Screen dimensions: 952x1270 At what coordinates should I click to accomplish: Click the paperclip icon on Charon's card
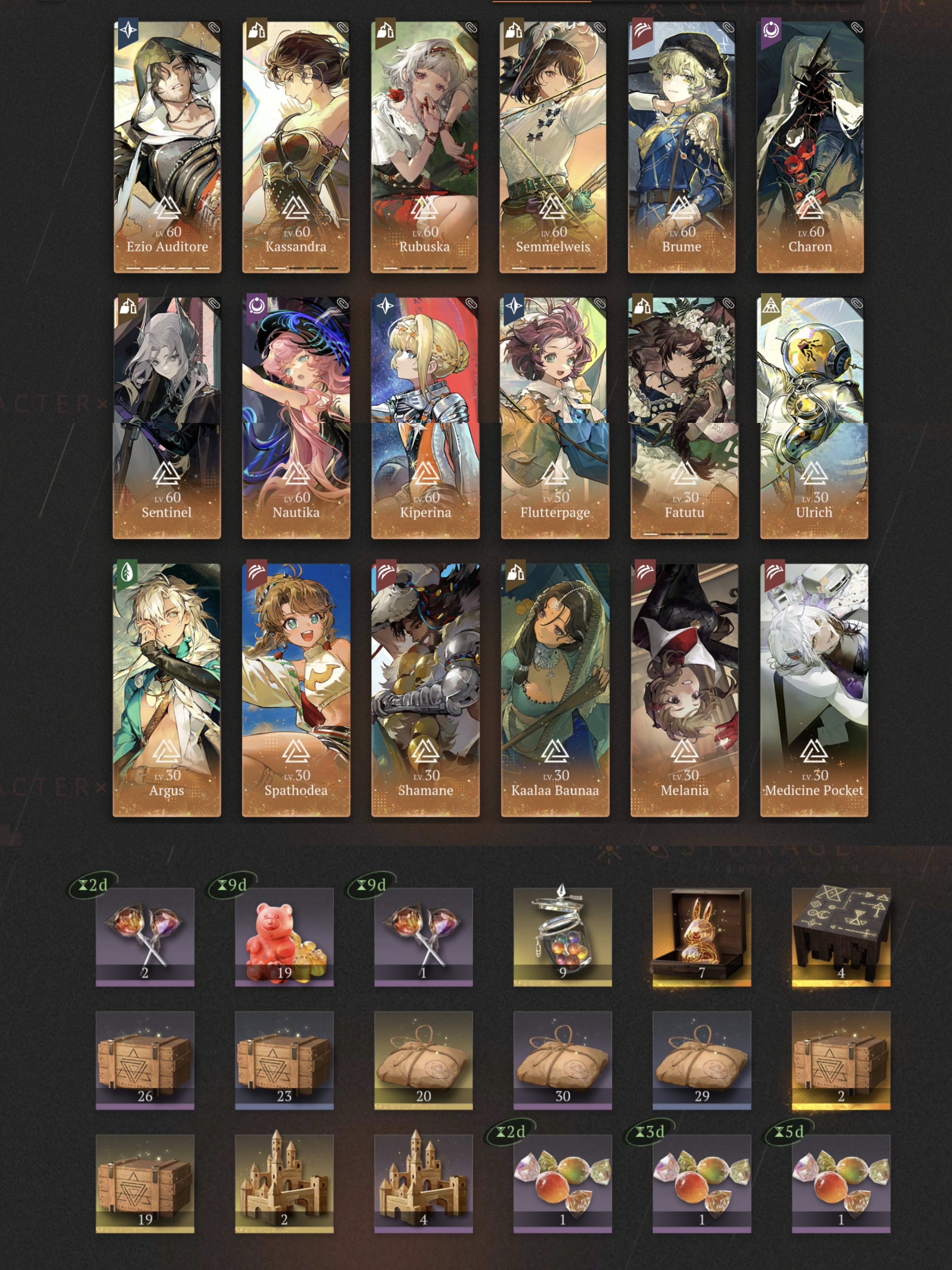[855, 28]
